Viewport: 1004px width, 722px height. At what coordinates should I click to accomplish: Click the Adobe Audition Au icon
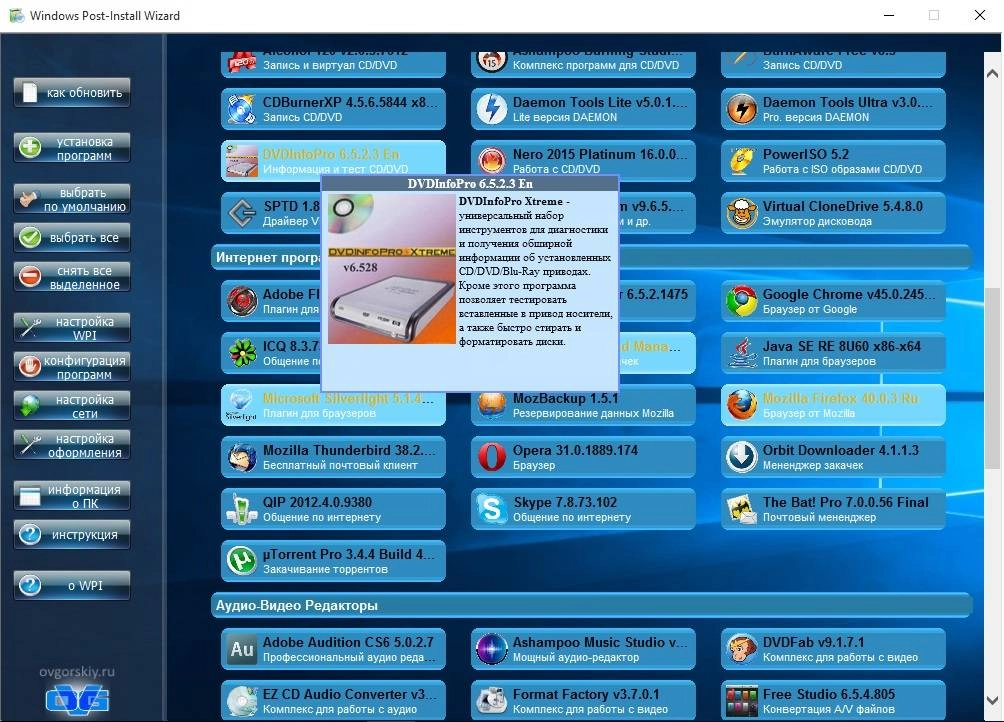pyautogui.click(x=241, y=649)
